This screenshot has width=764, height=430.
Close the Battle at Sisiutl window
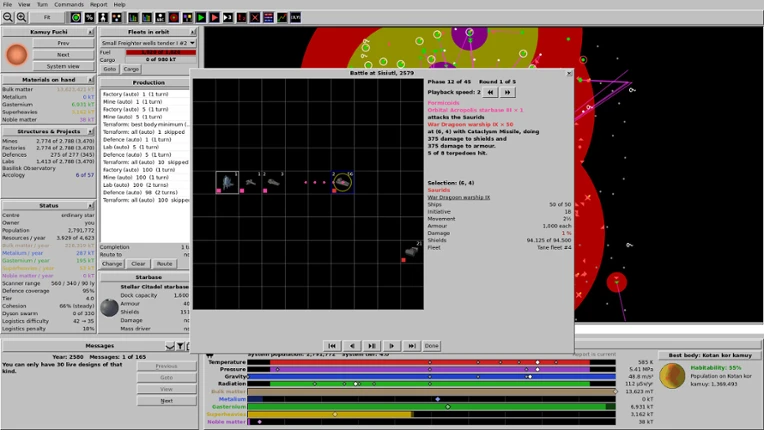(x=569, y=73)
